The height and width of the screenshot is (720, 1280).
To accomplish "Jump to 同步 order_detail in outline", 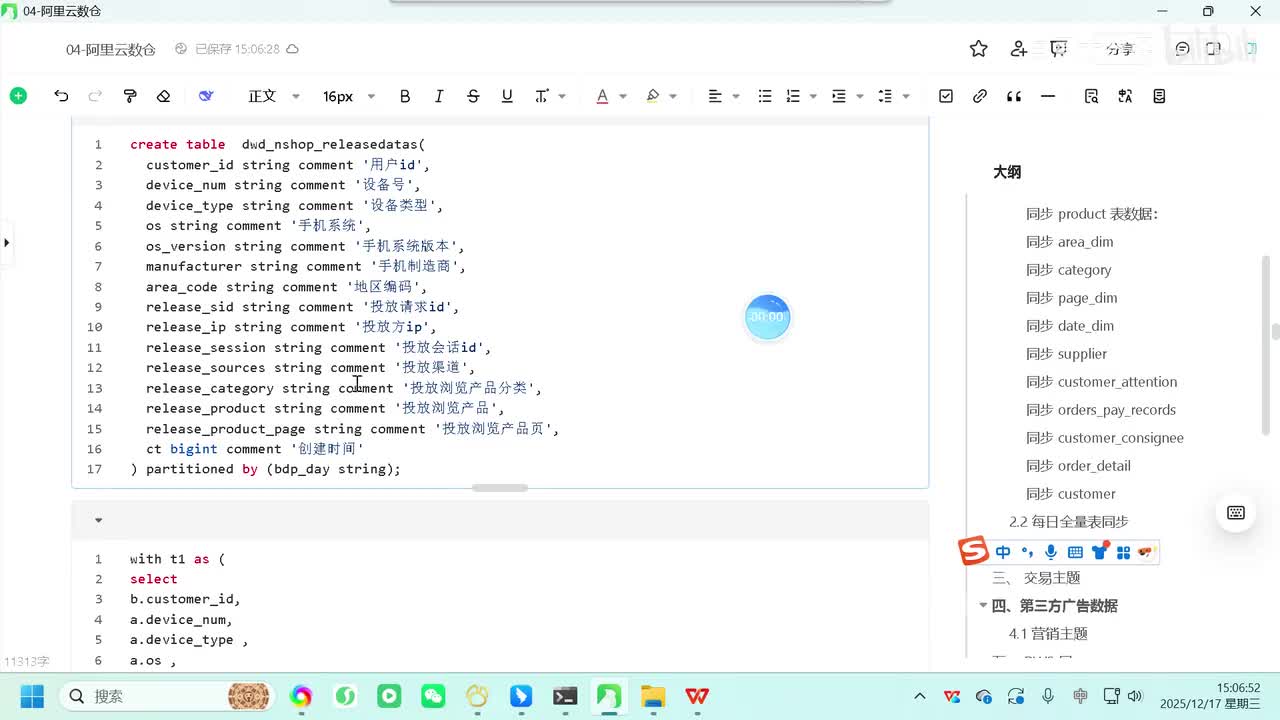I will pyautogui.click(x=1078, y=466).
